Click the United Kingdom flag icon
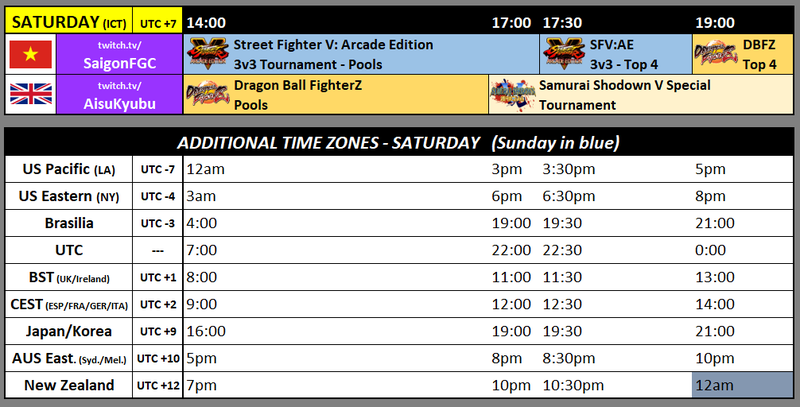The image size is (800, 407). point(31,94)
